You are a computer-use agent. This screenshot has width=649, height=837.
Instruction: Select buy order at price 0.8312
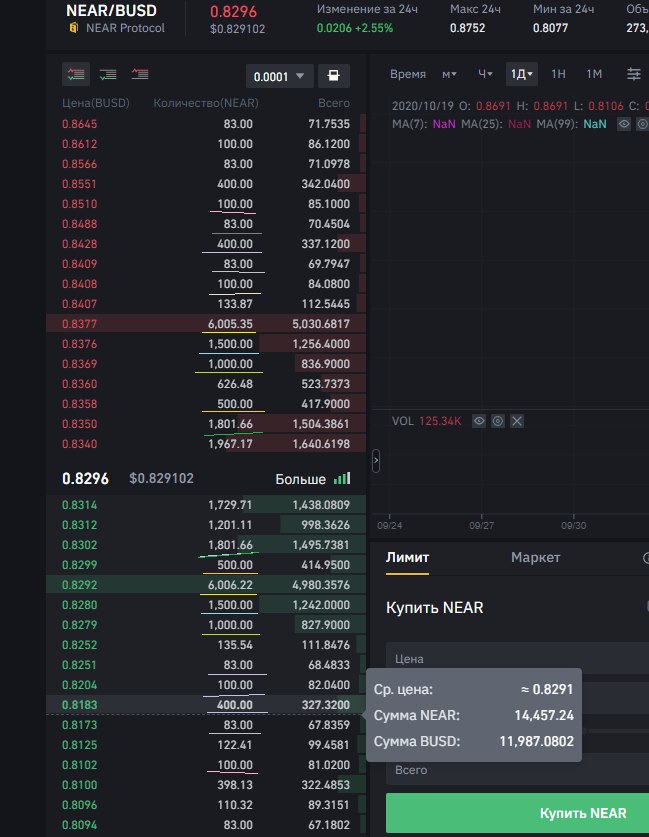(x=206, y=525)
